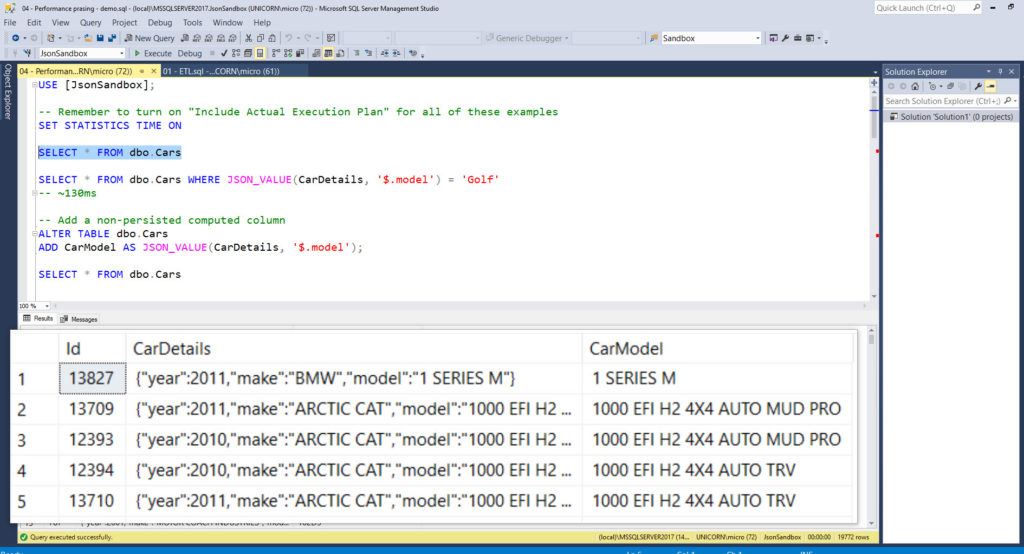
Task: Click the Save All icon
Action: click(x=112, y=38)
